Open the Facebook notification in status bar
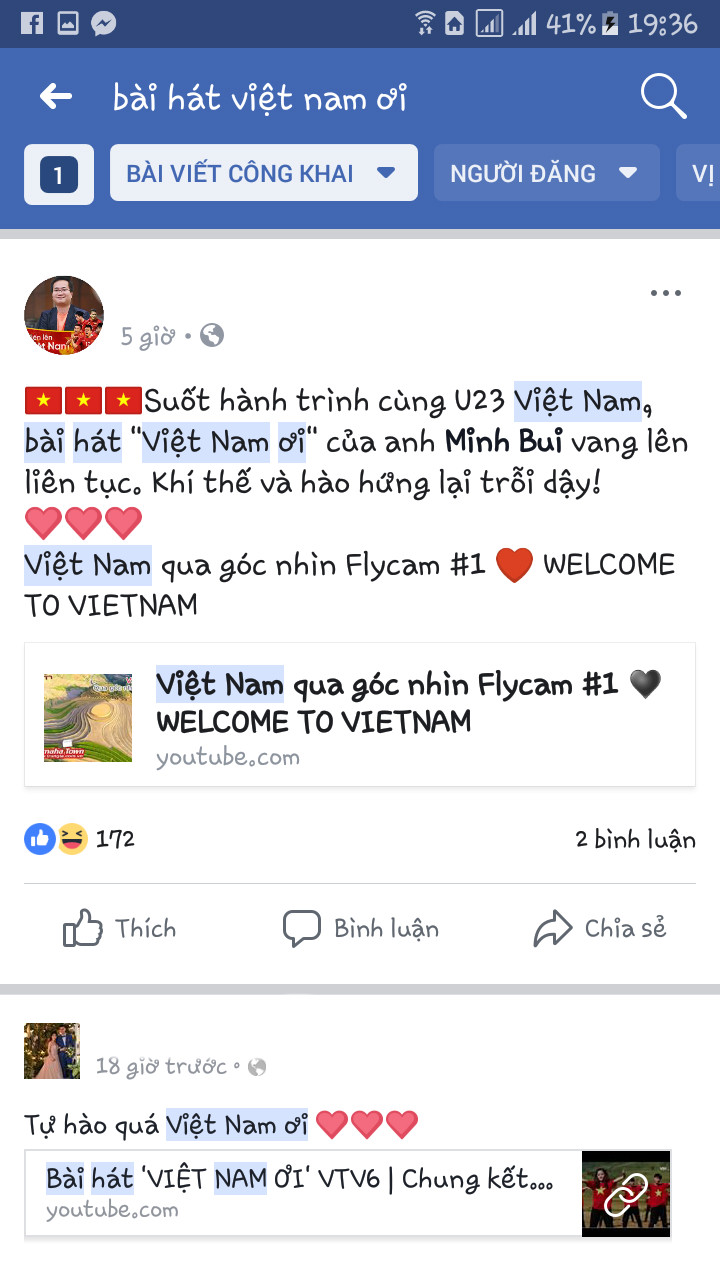Viewport: 720px width, 1280px height. [32, 23]
